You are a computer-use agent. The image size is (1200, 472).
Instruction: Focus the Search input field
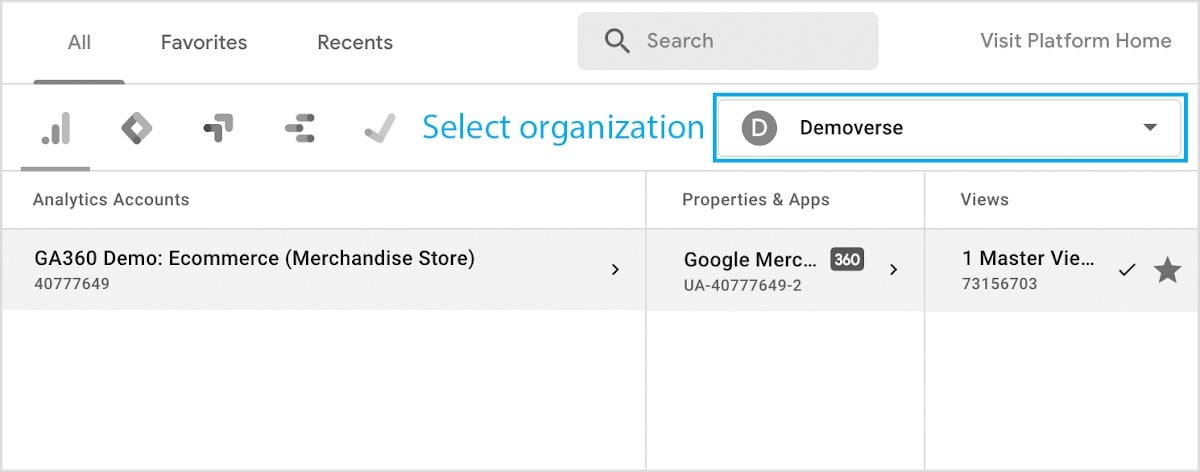click(x=728, y=41)
